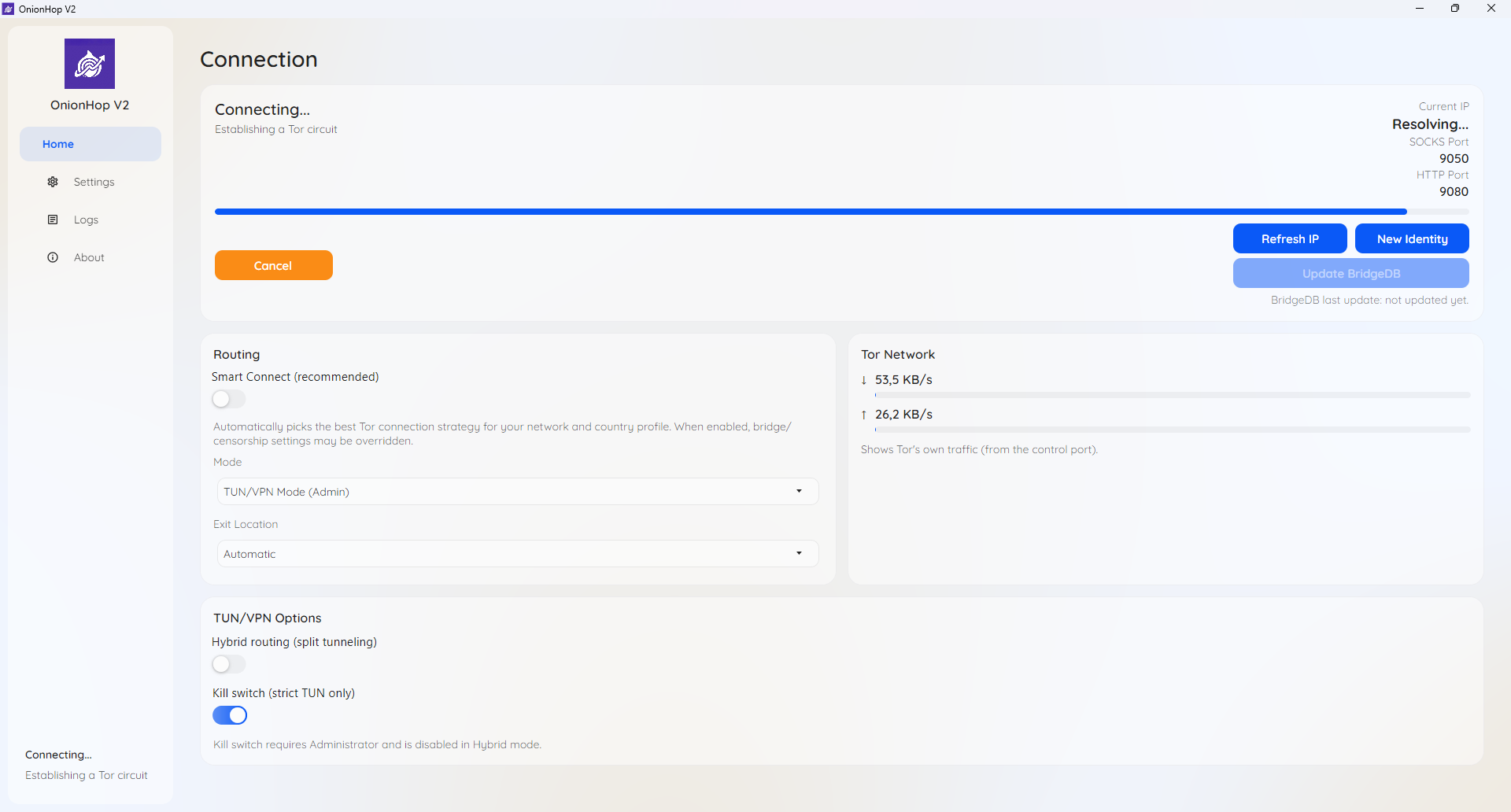
Task: Click arrow of TUN/VPN Mode combo box
Action: (799, 492)
